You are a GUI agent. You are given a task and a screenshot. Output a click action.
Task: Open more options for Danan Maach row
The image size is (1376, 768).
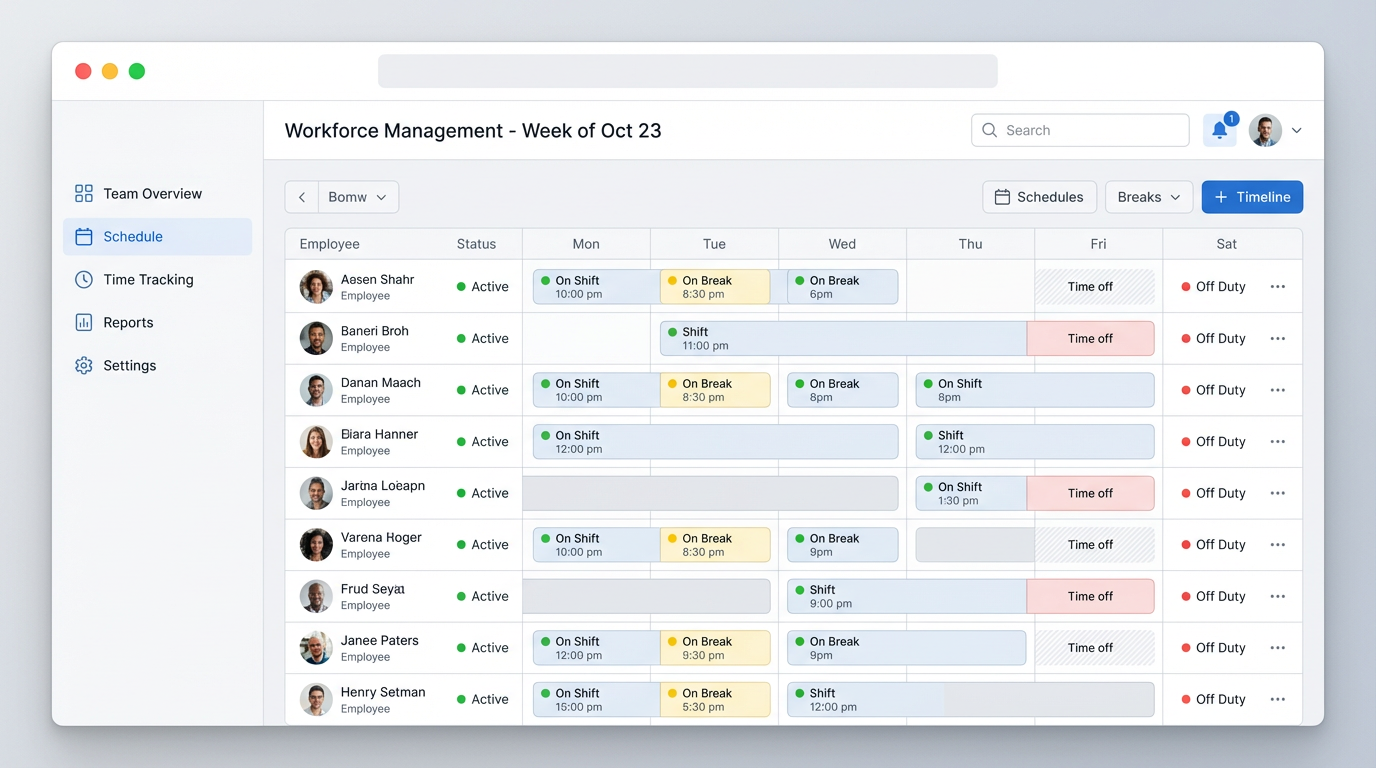point(1278,390)
